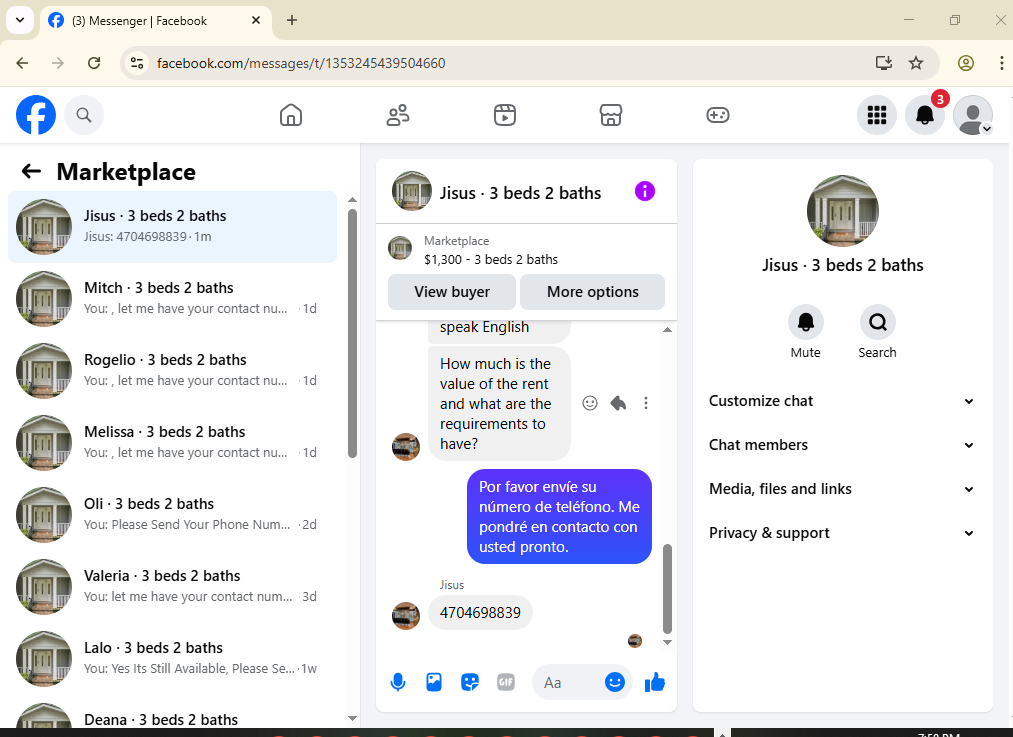Open Jisus · 3 beds 2 baths conversation
Screen dimensions: 1013x737
(x=172, y=227)
